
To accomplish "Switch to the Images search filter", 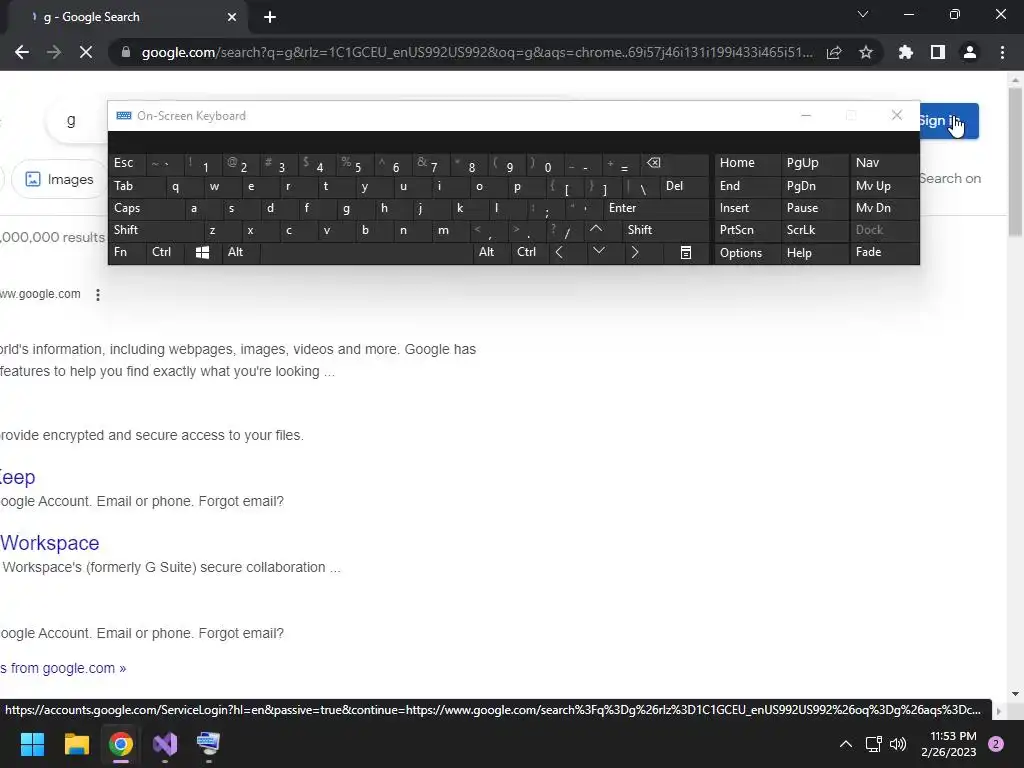I will [x=60, y=179].
